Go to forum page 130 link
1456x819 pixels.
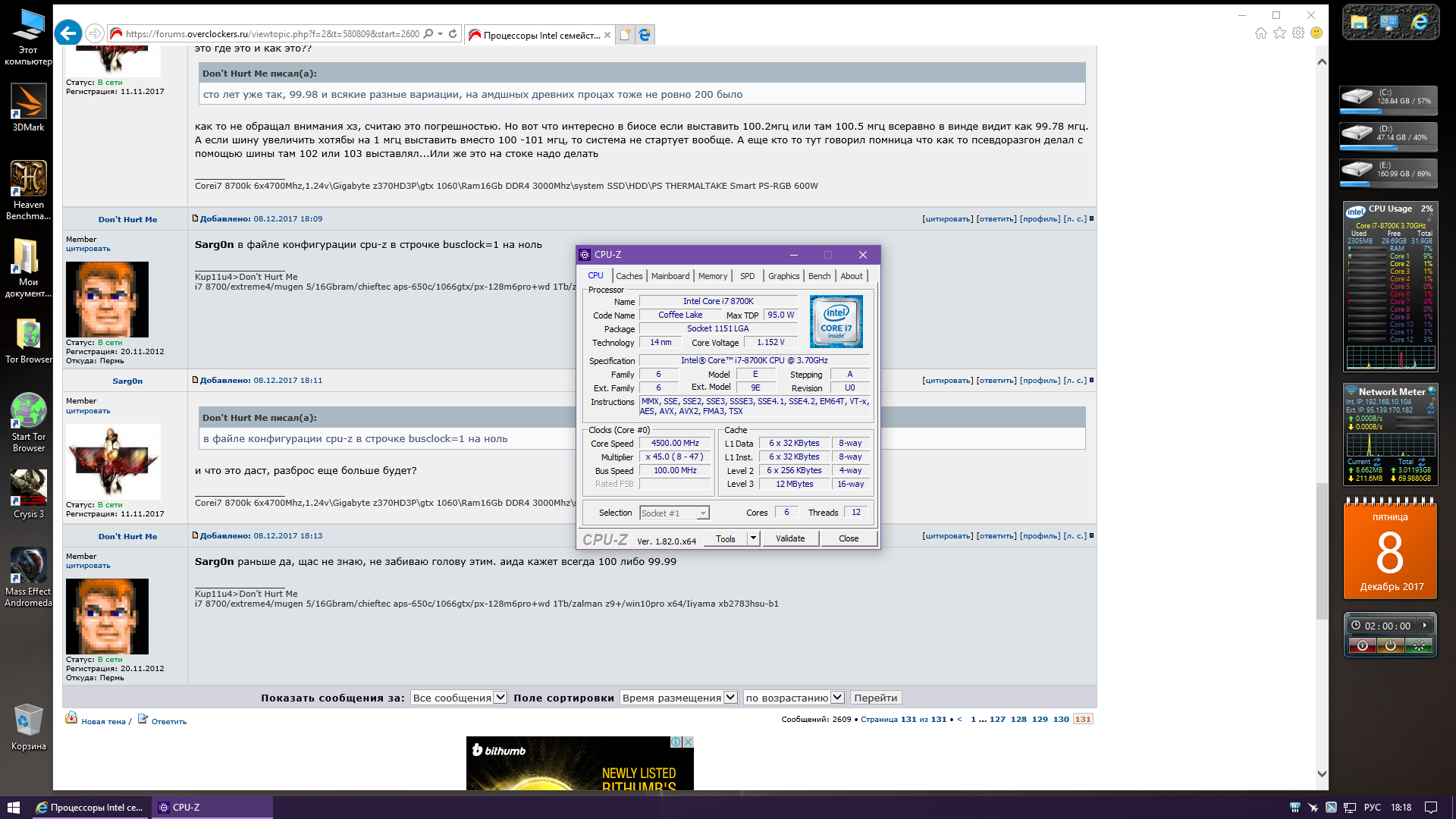(x=1061, y=719)
